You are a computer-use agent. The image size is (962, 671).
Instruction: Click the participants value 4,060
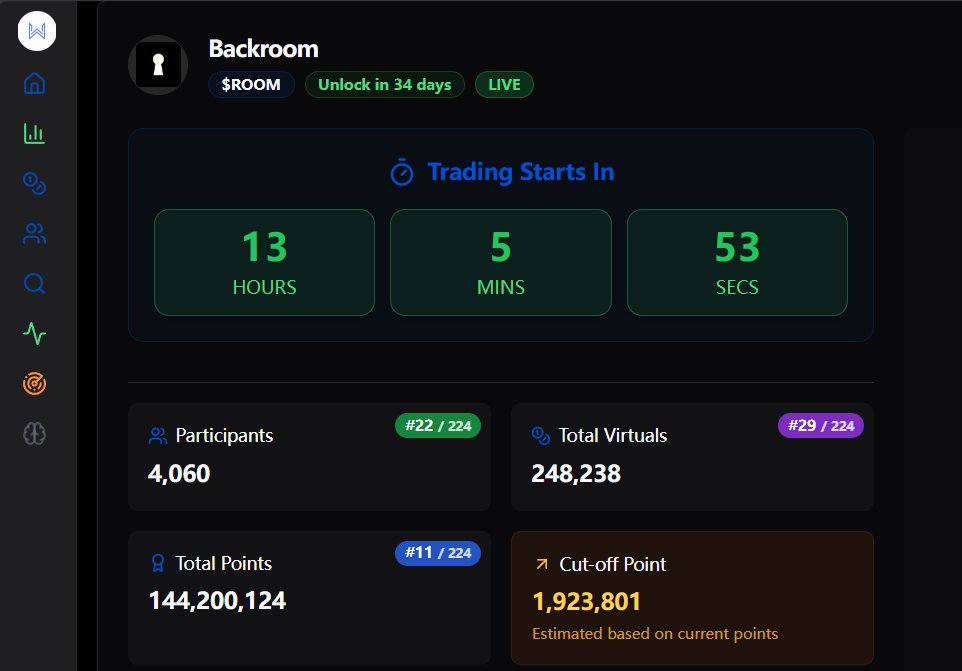[179, 474]
